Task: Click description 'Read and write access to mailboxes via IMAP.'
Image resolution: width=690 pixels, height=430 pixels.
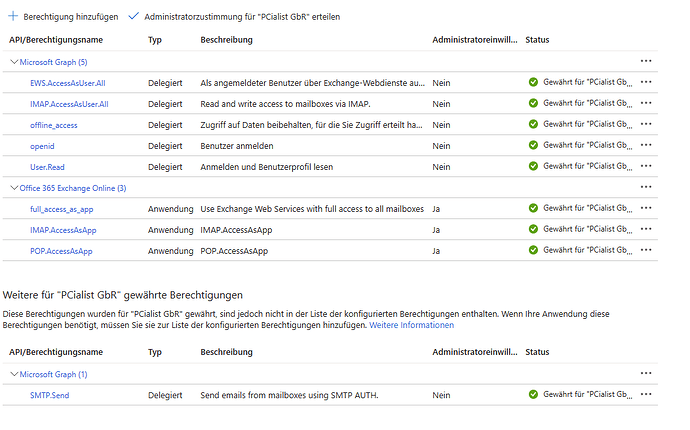Action: tap(286, 104)
